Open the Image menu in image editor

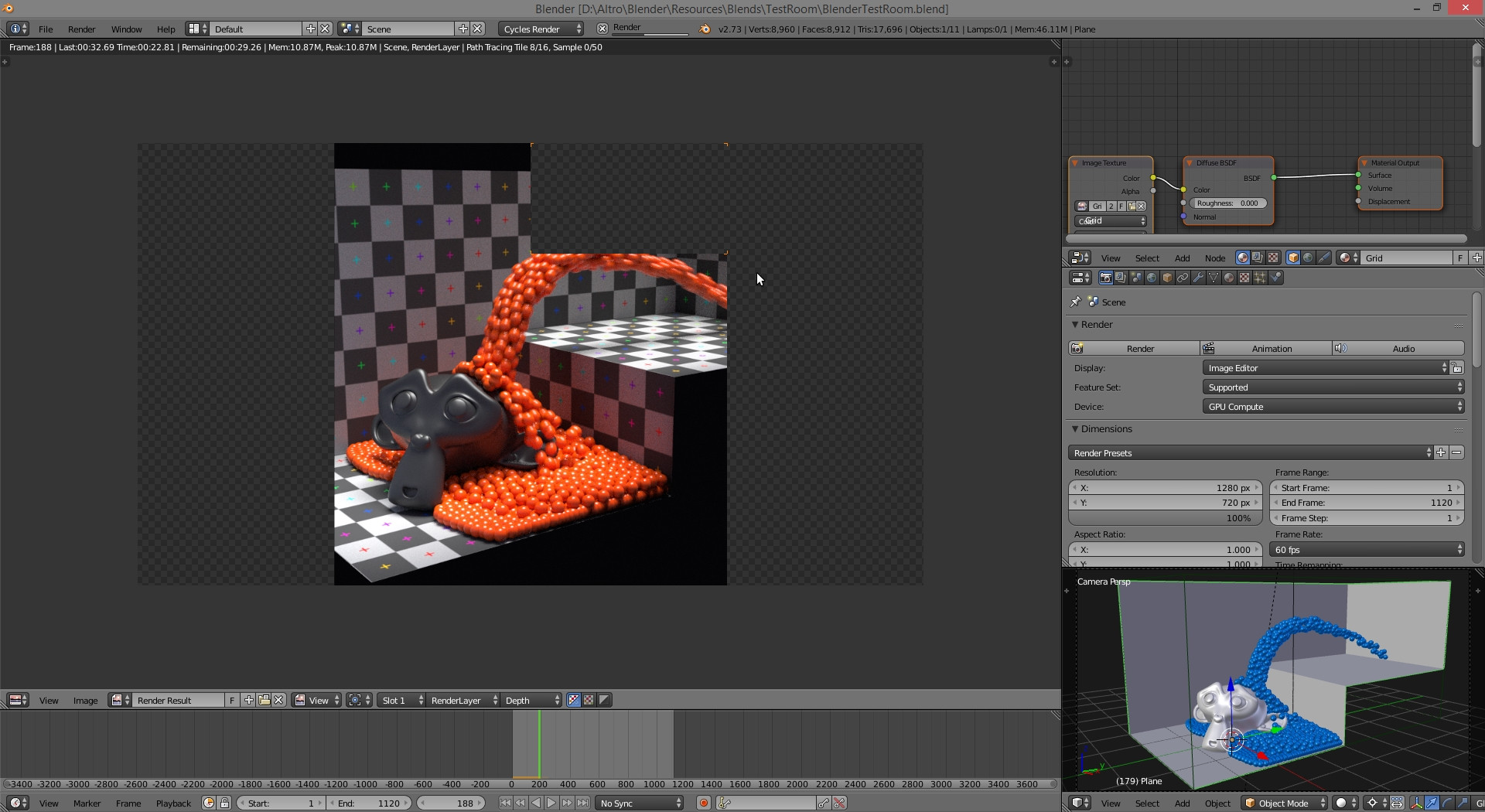tap(85, 701)
